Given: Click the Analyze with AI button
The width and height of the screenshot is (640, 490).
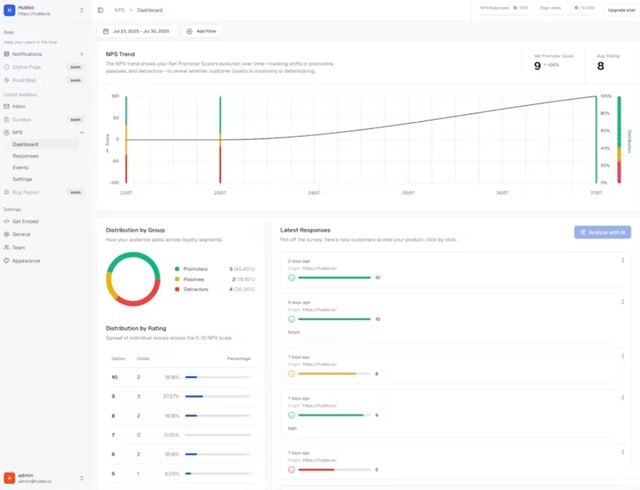Looking at the screenshot, I should pos(602,232).
